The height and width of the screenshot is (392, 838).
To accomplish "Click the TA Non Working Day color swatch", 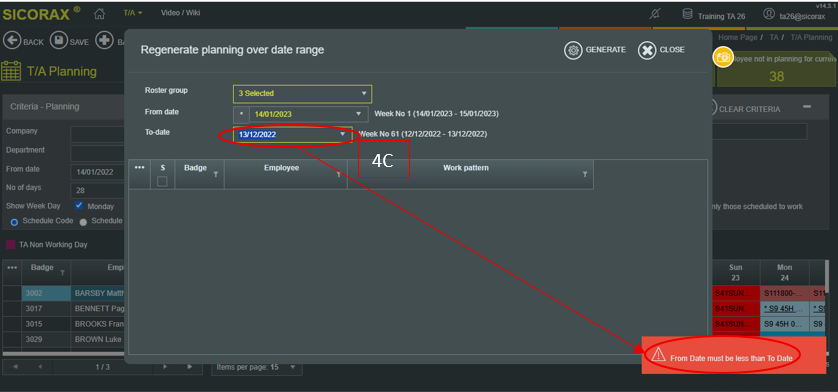I will (x=10, y=244).
